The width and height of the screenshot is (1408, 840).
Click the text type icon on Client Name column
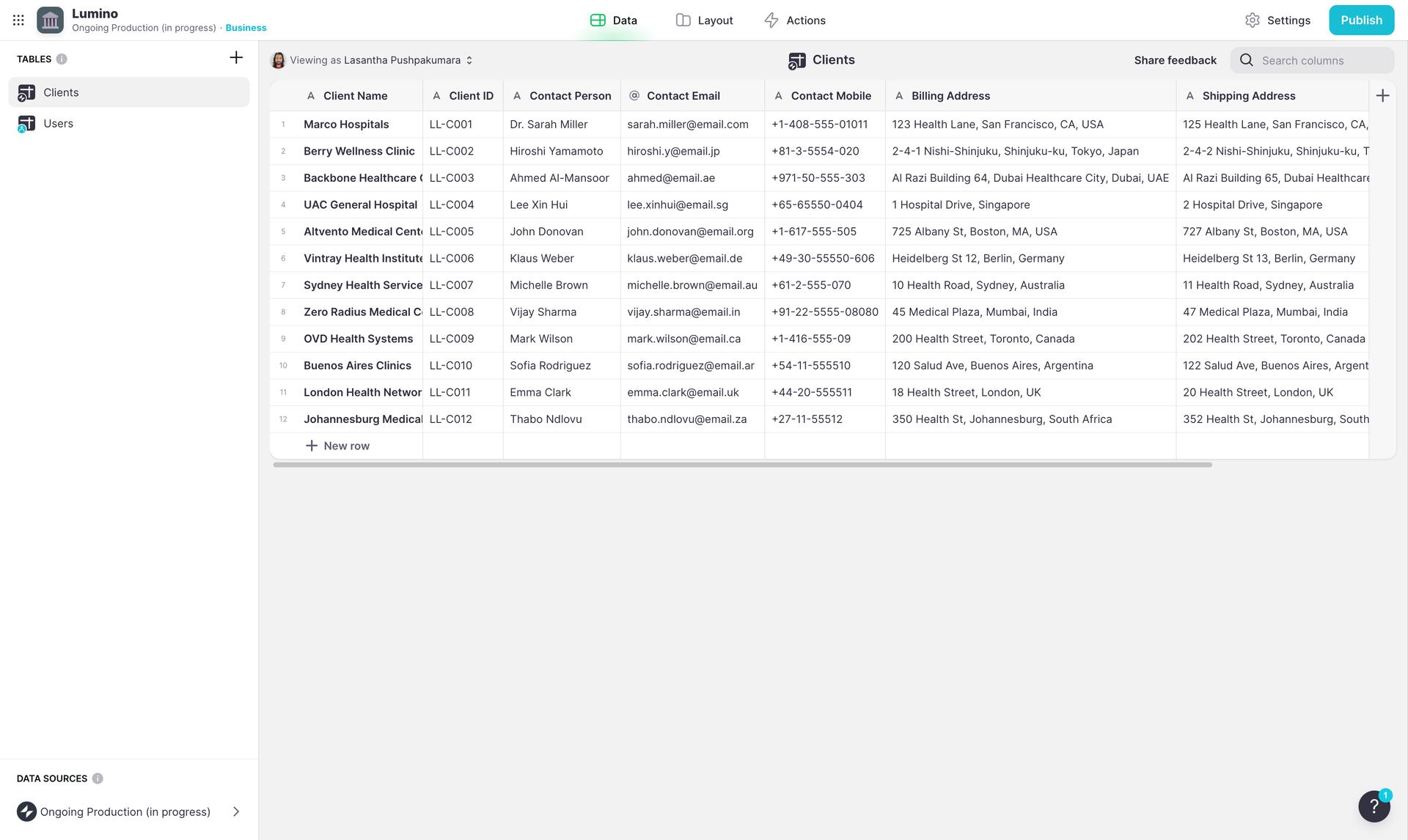pos(310,95)
